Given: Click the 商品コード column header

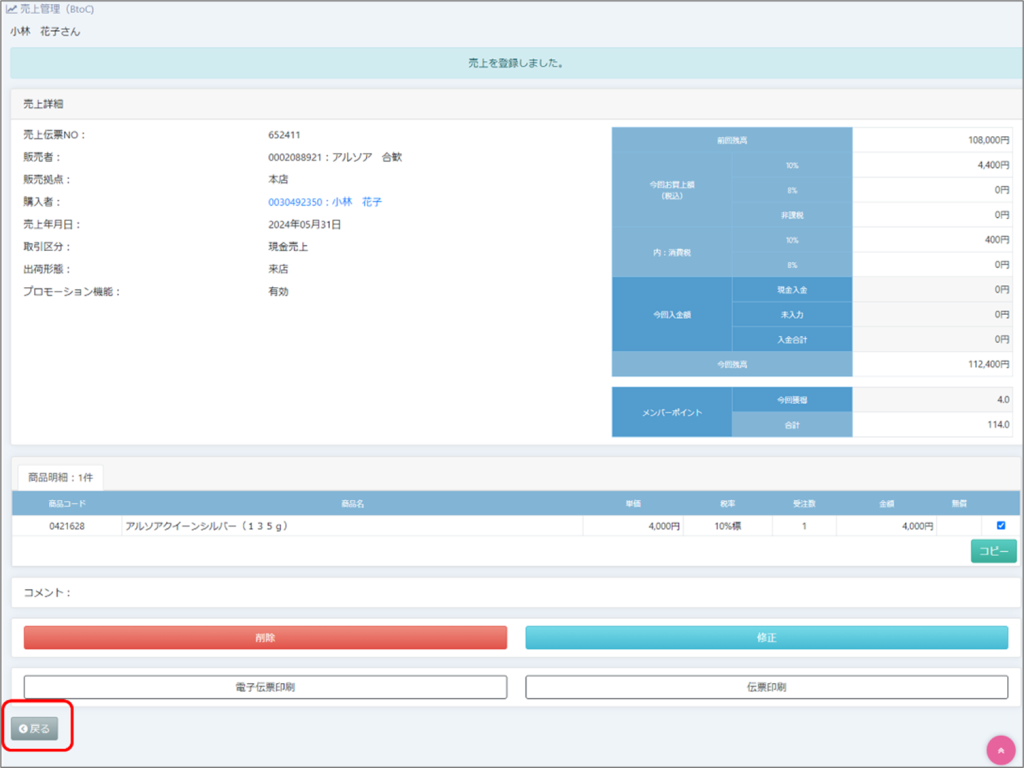Looking at the screenshot, I should 67,504.
